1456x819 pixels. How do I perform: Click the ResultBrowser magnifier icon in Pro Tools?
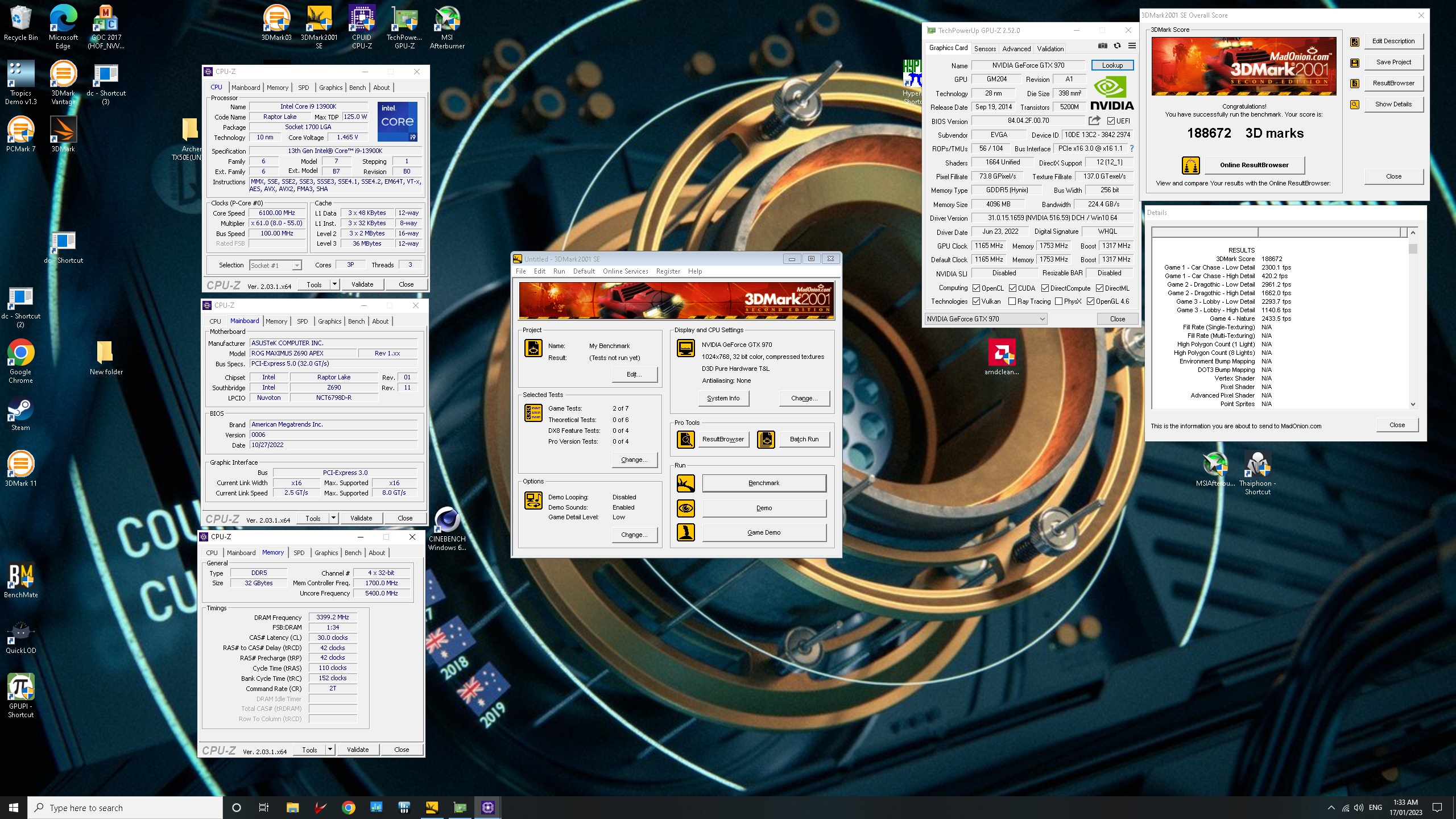(686, 439)
